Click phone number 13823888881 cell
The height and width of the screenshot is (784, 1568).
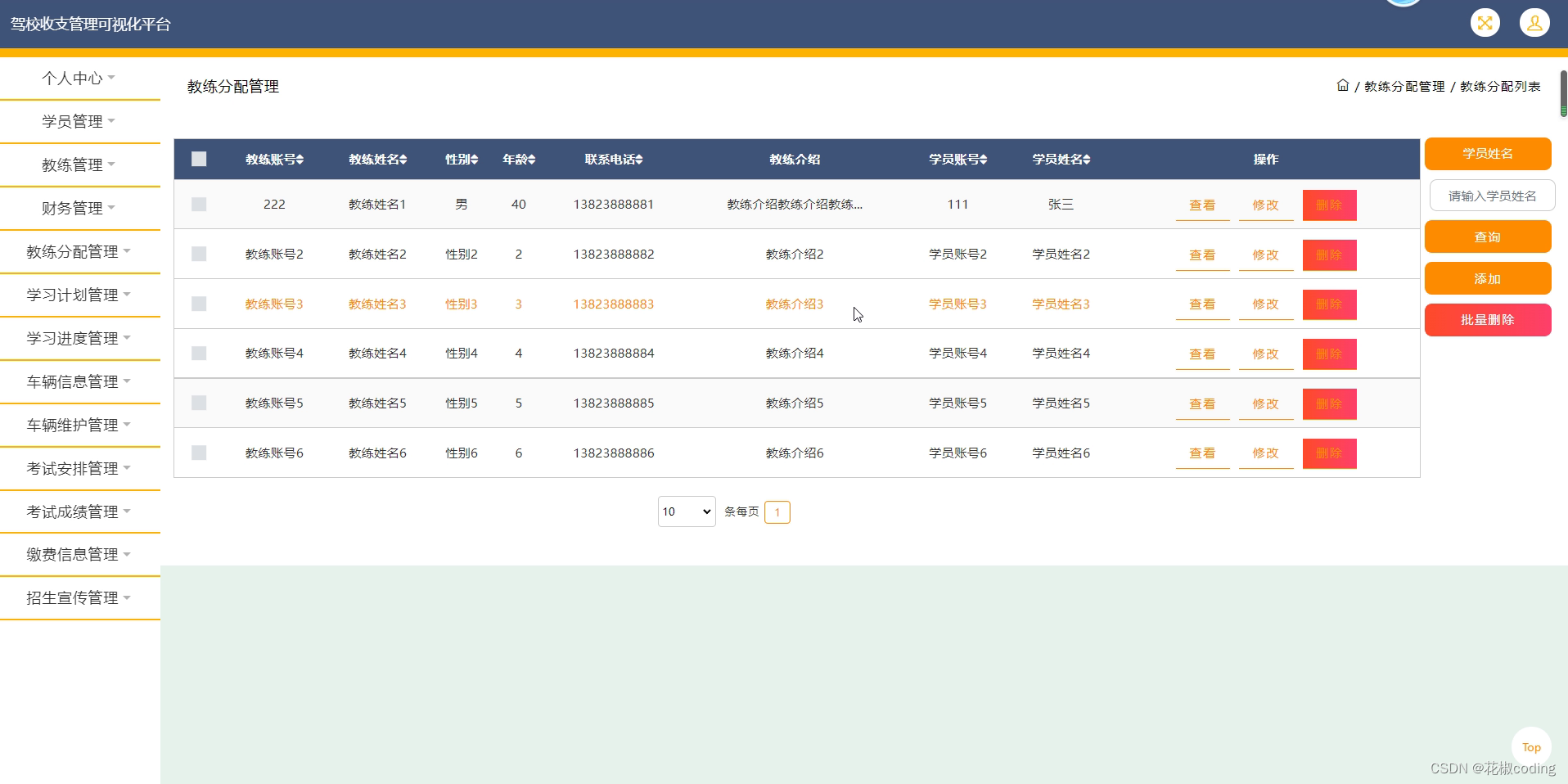pyautogui.click(x=614, y=205)
